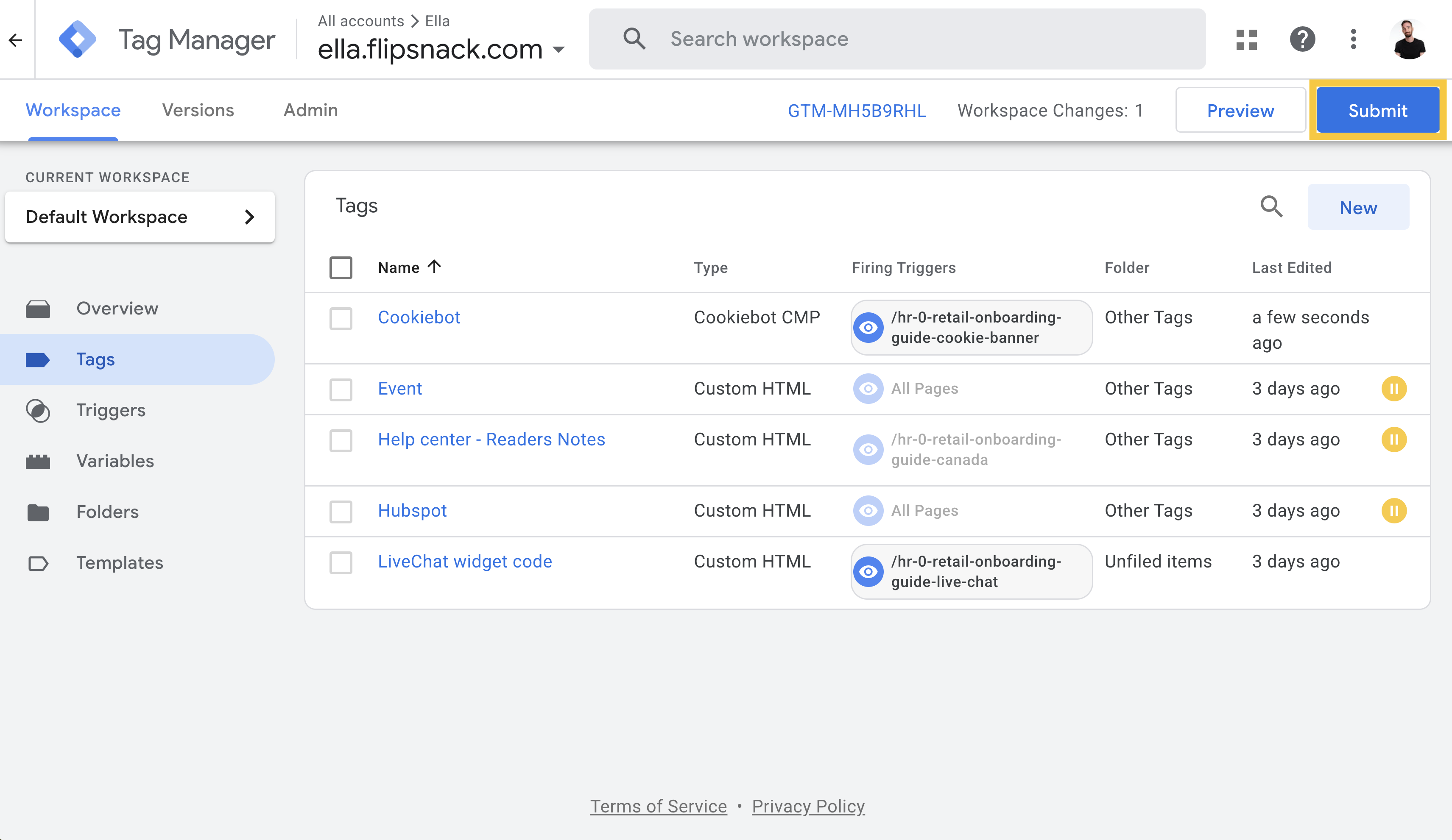Click the Triggers sidebar icon
1452x840 pixels.
tap(38, 411)
